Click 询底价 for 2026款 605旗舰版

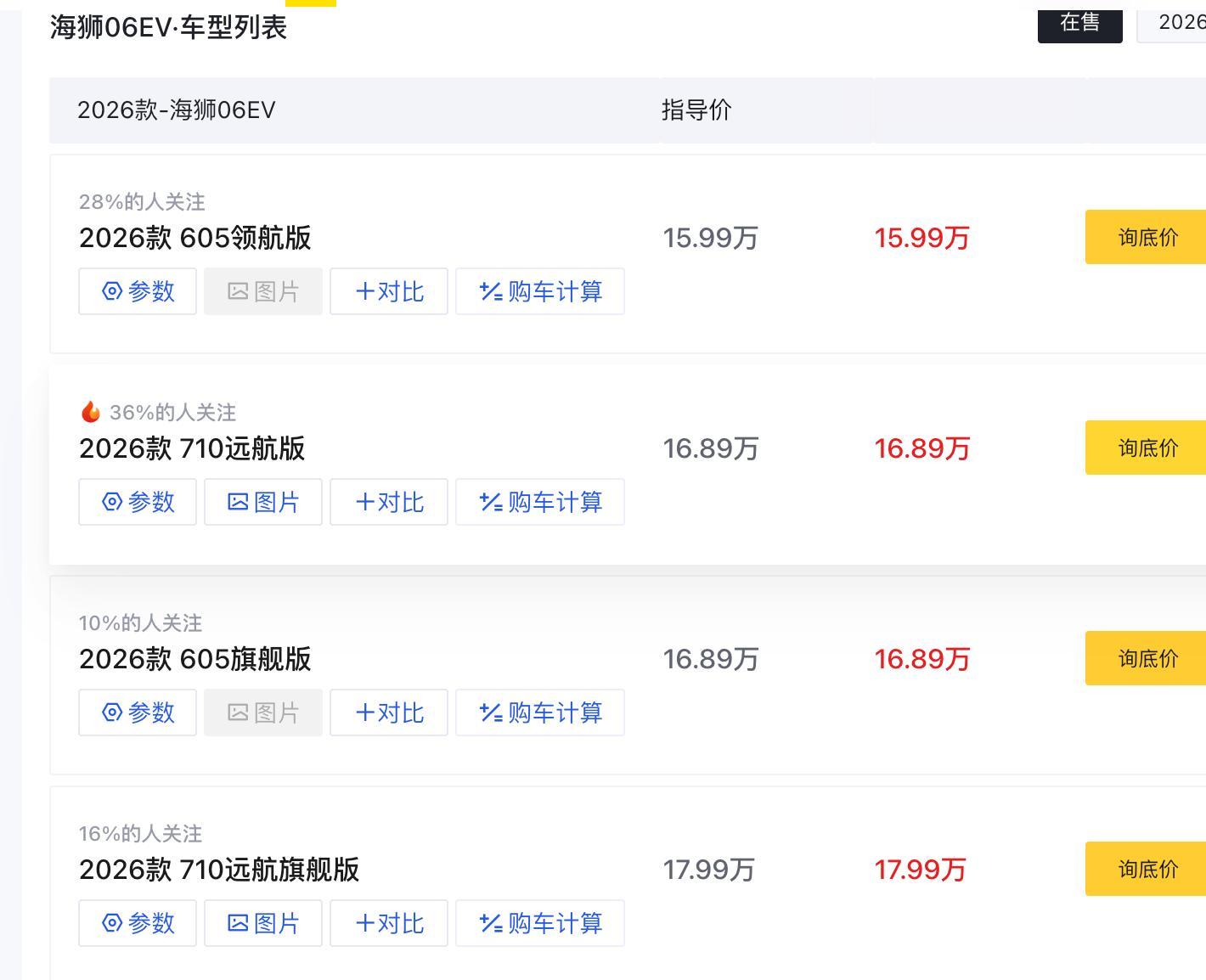pos(1147,658)
